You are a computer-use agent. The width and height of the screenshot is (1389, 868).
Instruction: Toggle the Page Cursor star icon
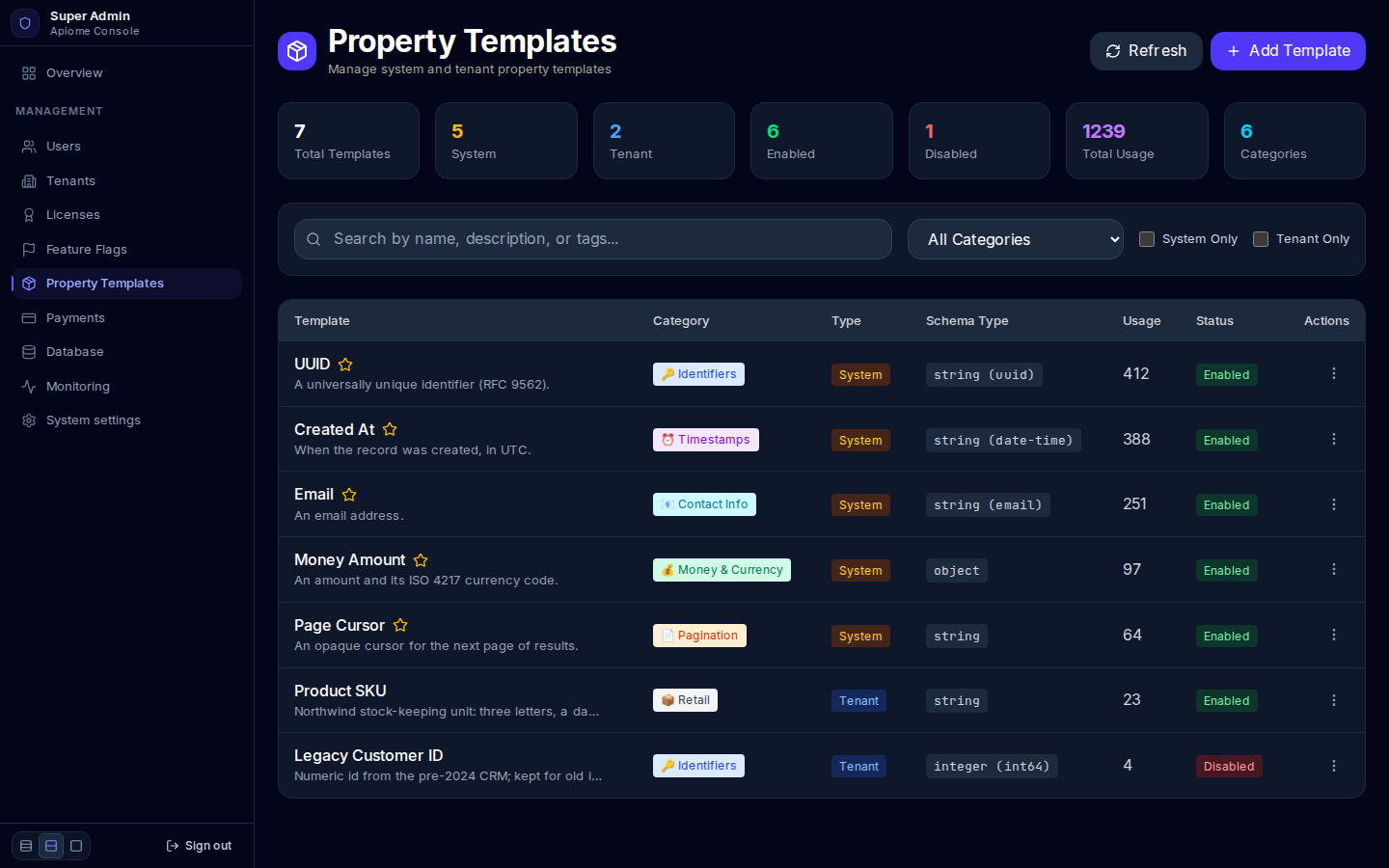click(400, 626)
